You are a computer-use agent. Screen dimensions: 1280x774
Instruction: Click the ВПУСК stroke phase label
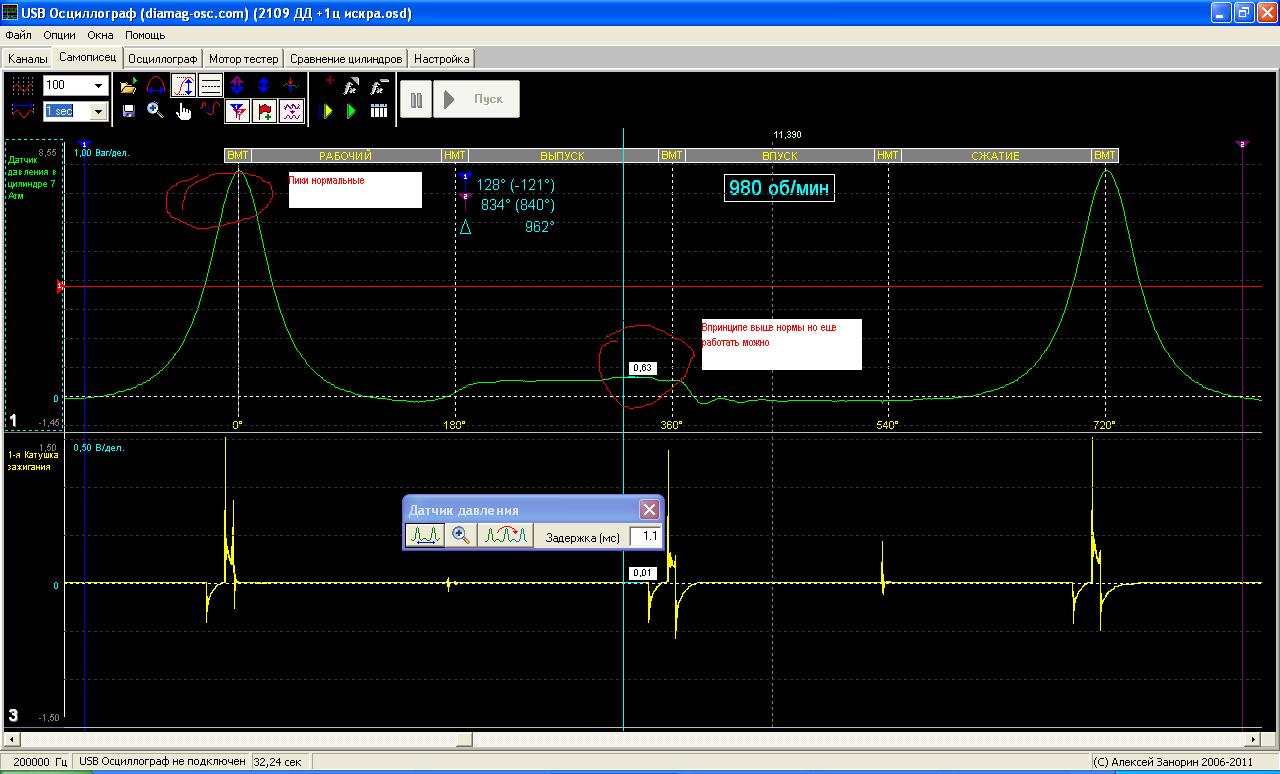780,156
